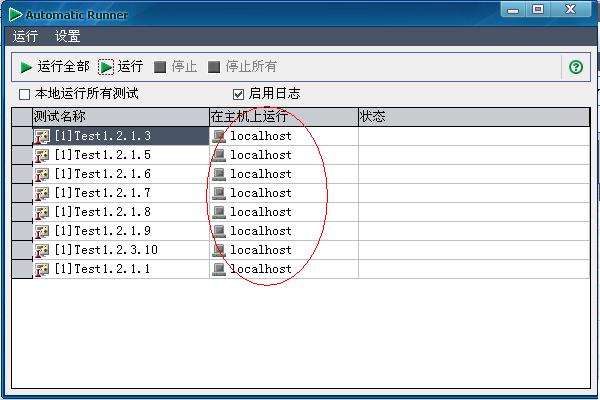Viewport: 600px width, 400px height.
Task: Click status cell of Test1.2.1.3 row
Action: [x=474, y=136]
